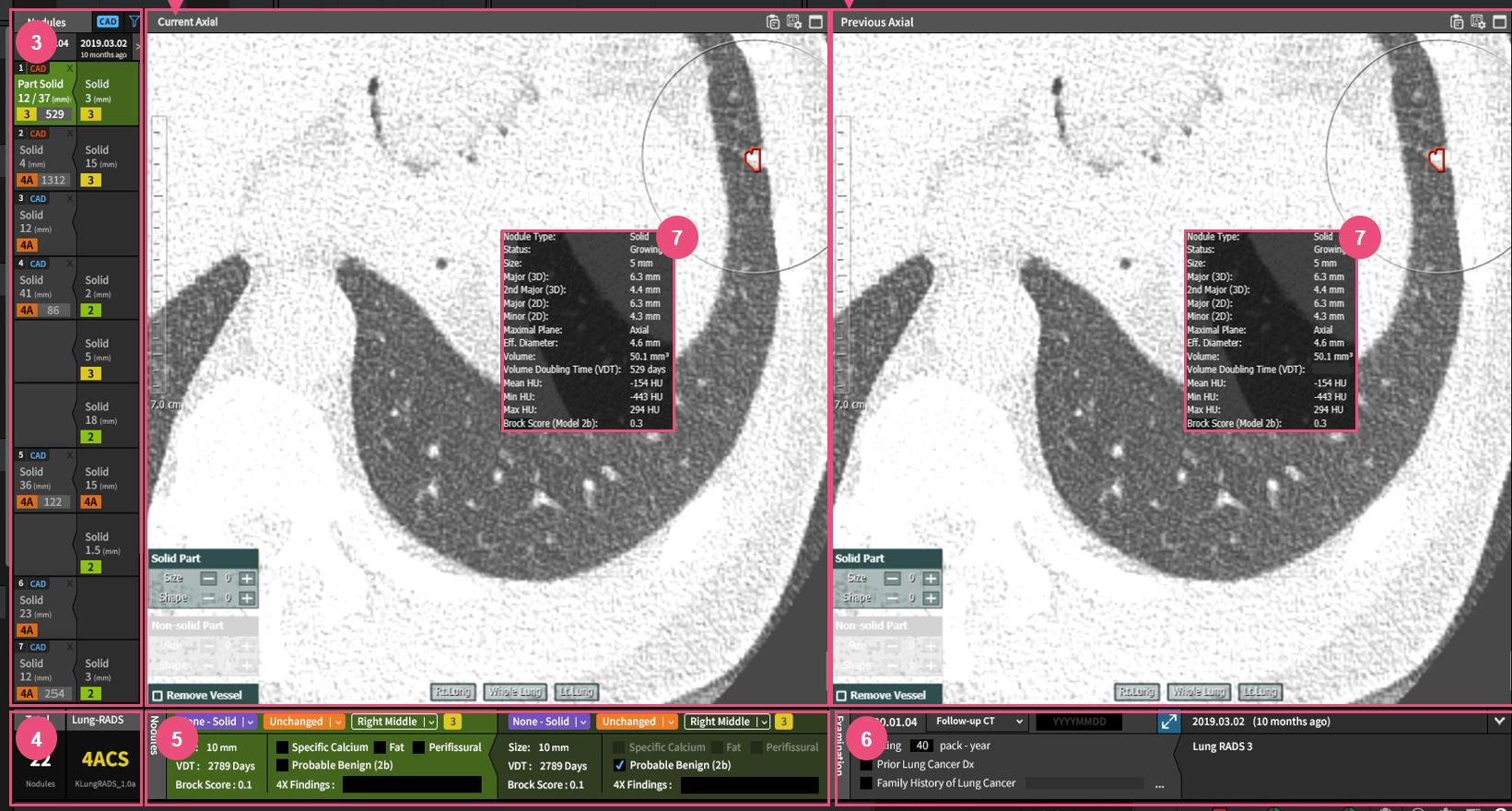1512x811 pixels.
Task: Open Right Middle location dropdown for current nodule
Action: pyautogui.click(x=395, y=722)
